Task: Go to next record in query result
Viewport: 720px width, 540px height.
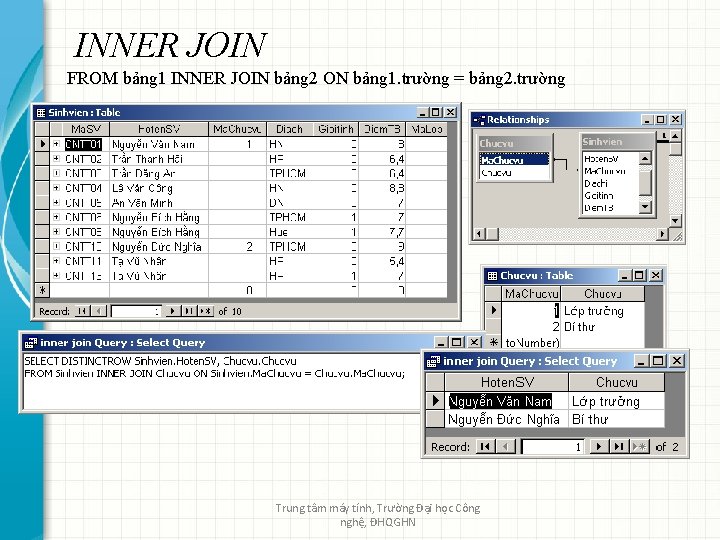Action: point(598,446)
